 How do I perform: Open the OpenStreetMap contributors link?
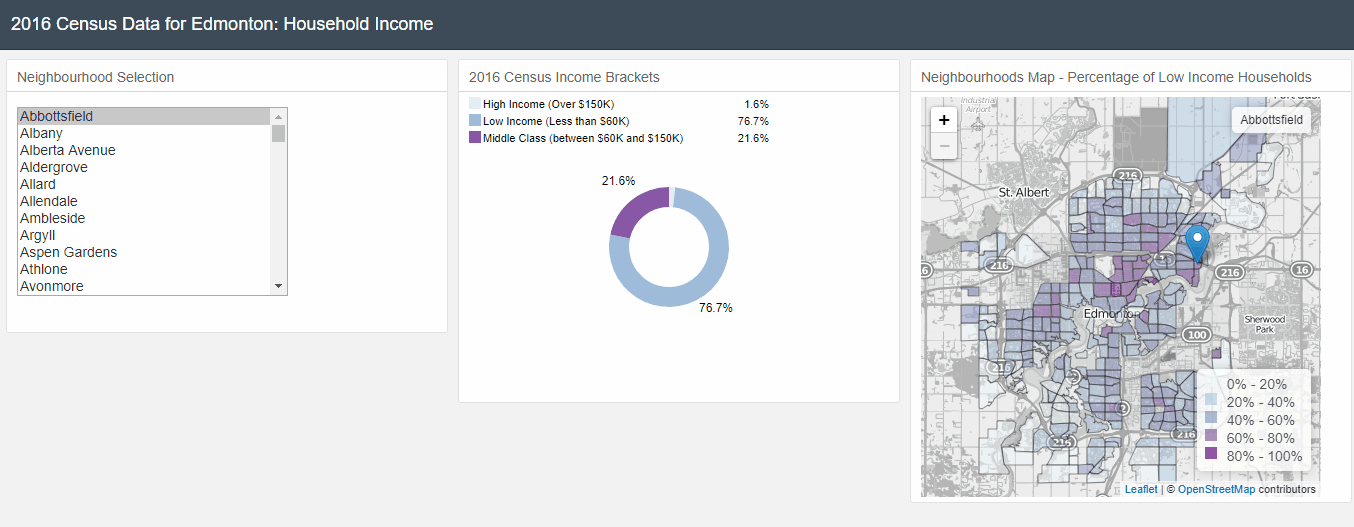(1215, 489)
